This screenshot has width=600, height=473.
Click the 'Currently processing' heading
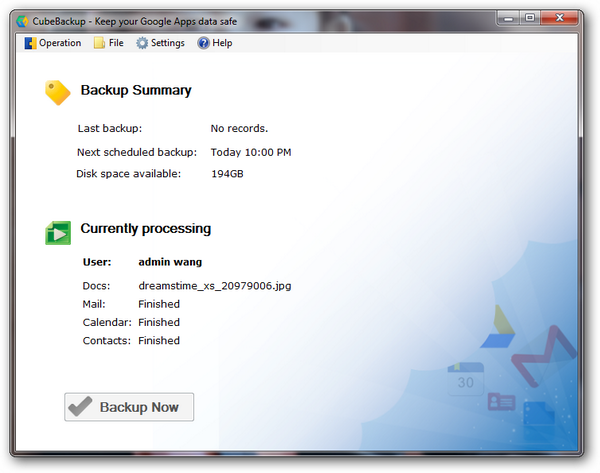[145, 228]
